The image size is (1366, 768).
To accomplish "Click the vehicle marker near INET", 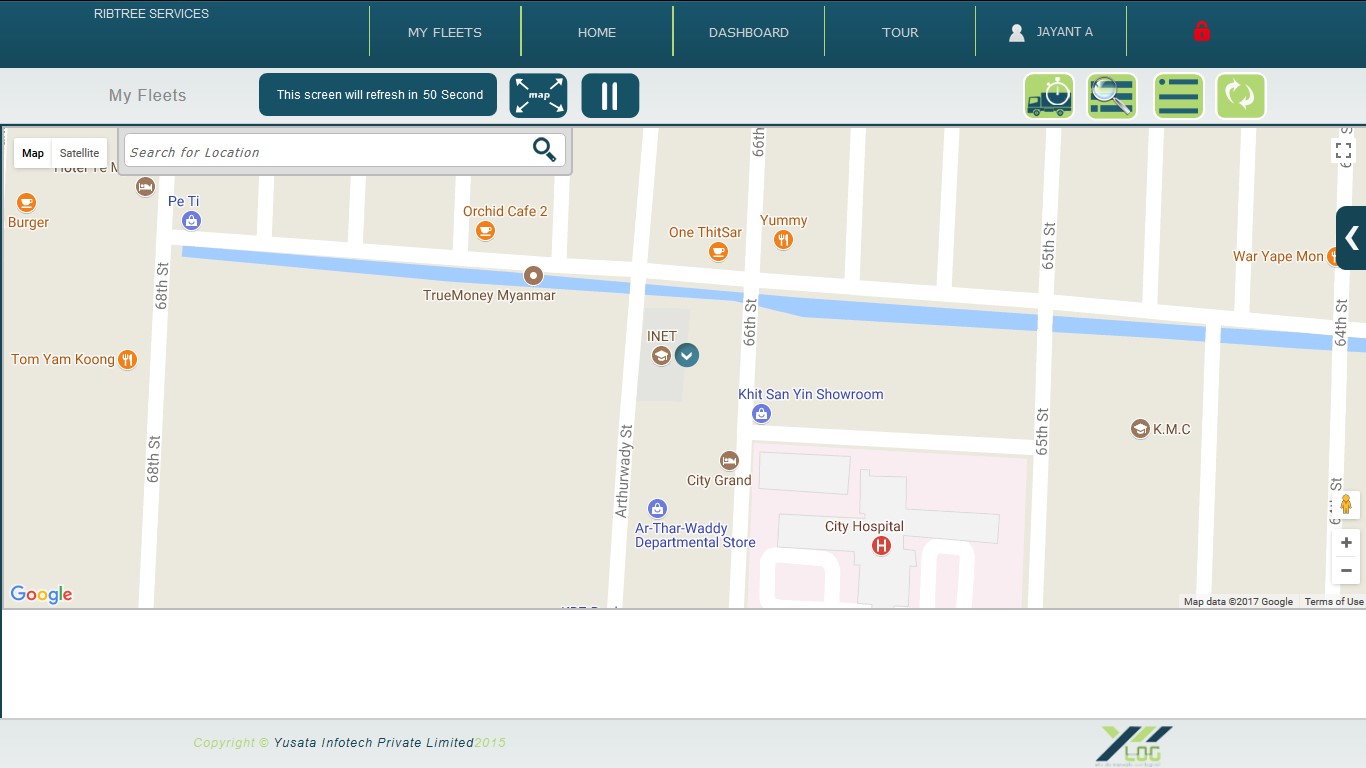I will pyautogui.click(x=686, y=355).
